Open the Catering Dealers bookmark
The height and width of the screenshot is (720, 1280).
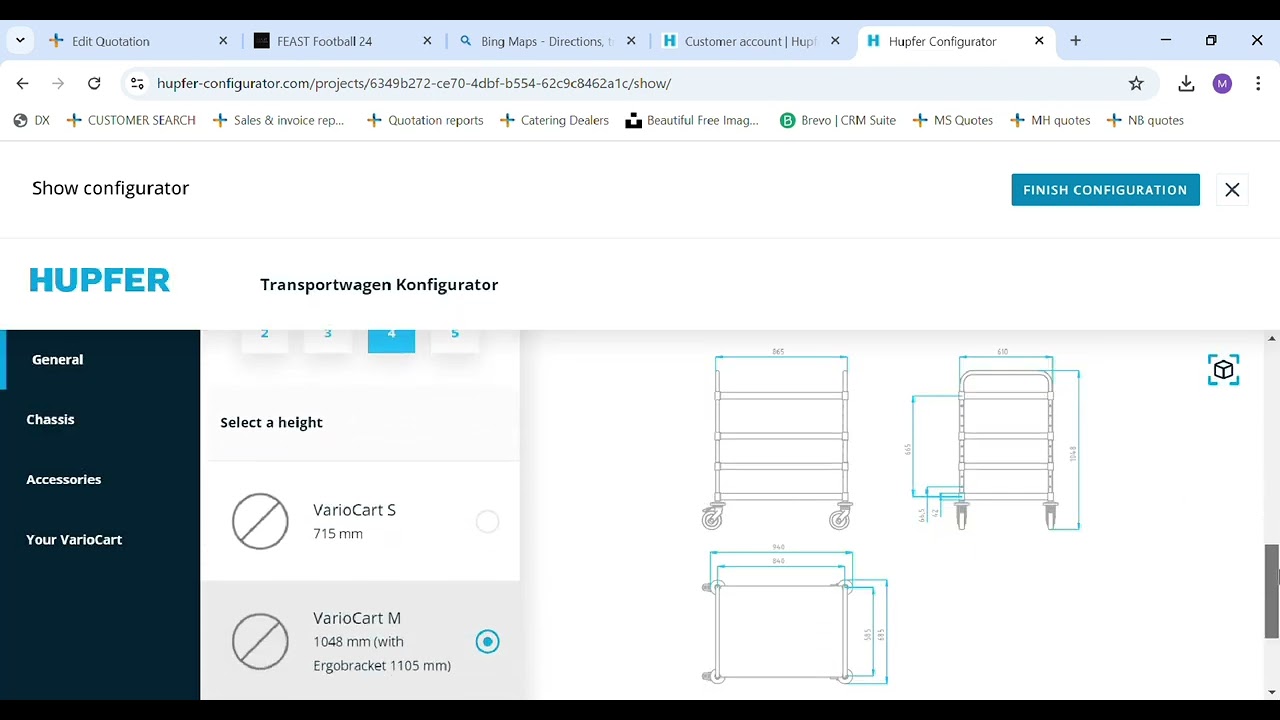coord(554,120)
